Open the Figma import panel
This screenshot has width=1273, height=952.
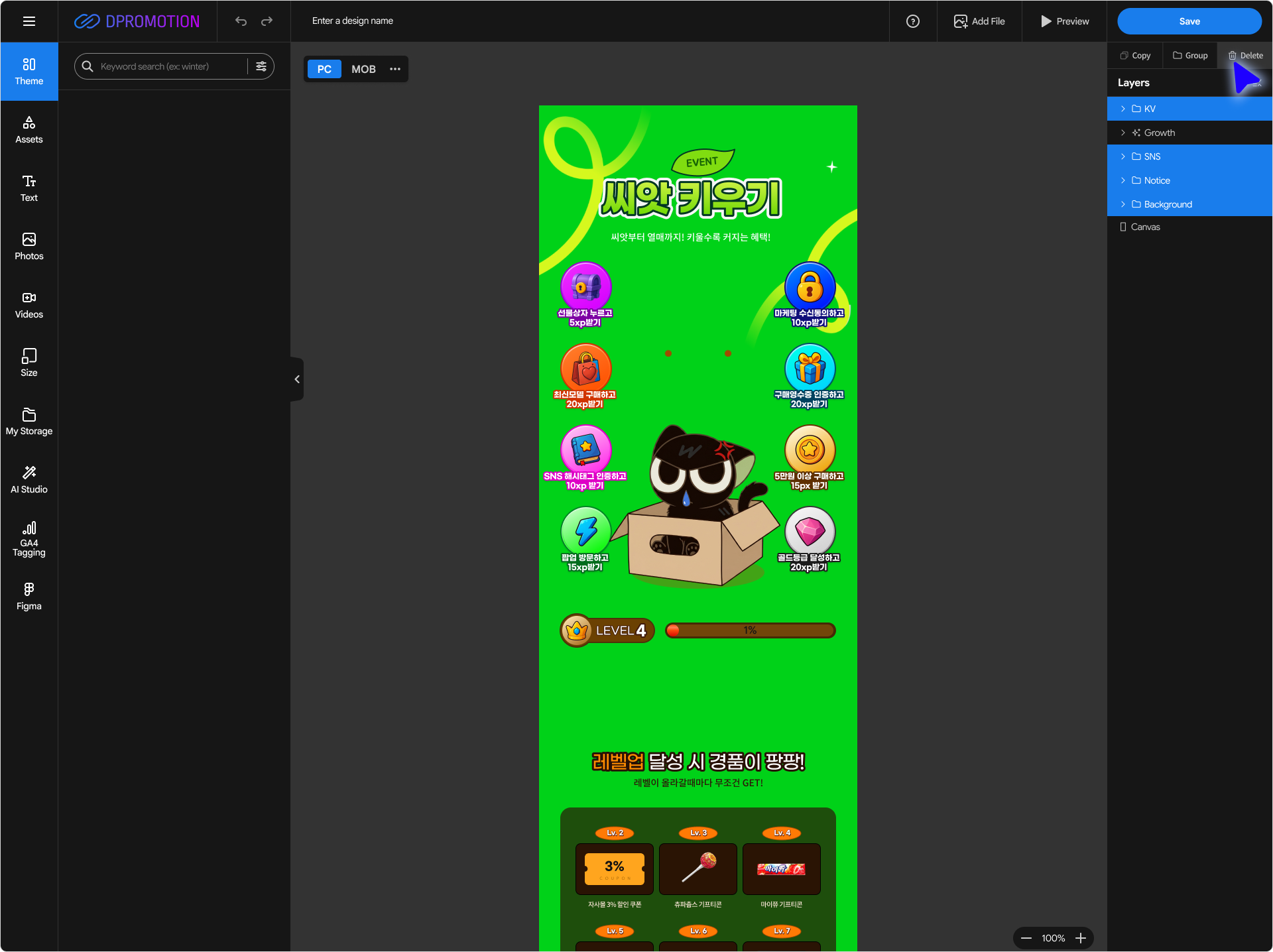click(29, 597)
